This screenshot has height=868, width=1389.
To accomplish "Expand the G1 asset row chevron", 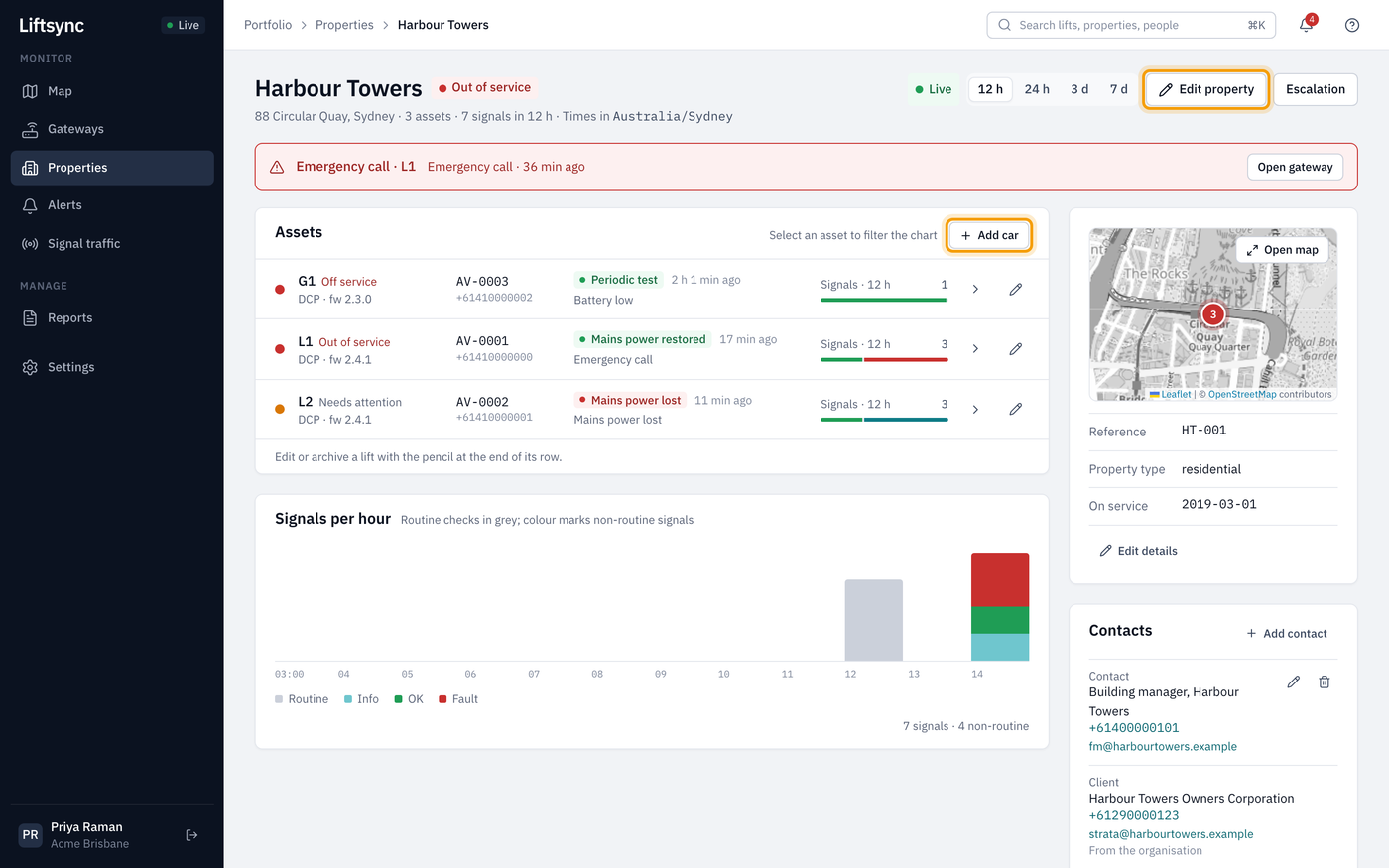I will point(975,289).
